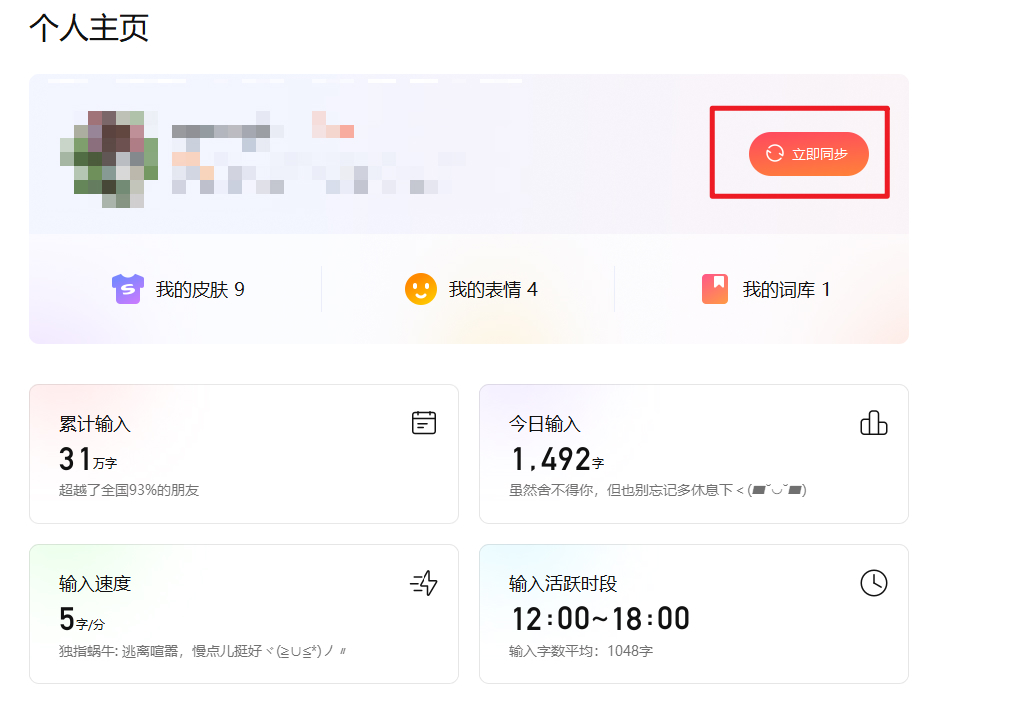The height and width of the screenshot is (726, 1010).
Task: Click the text 输入字数平均: 1048字
Action: pos(581,651)
